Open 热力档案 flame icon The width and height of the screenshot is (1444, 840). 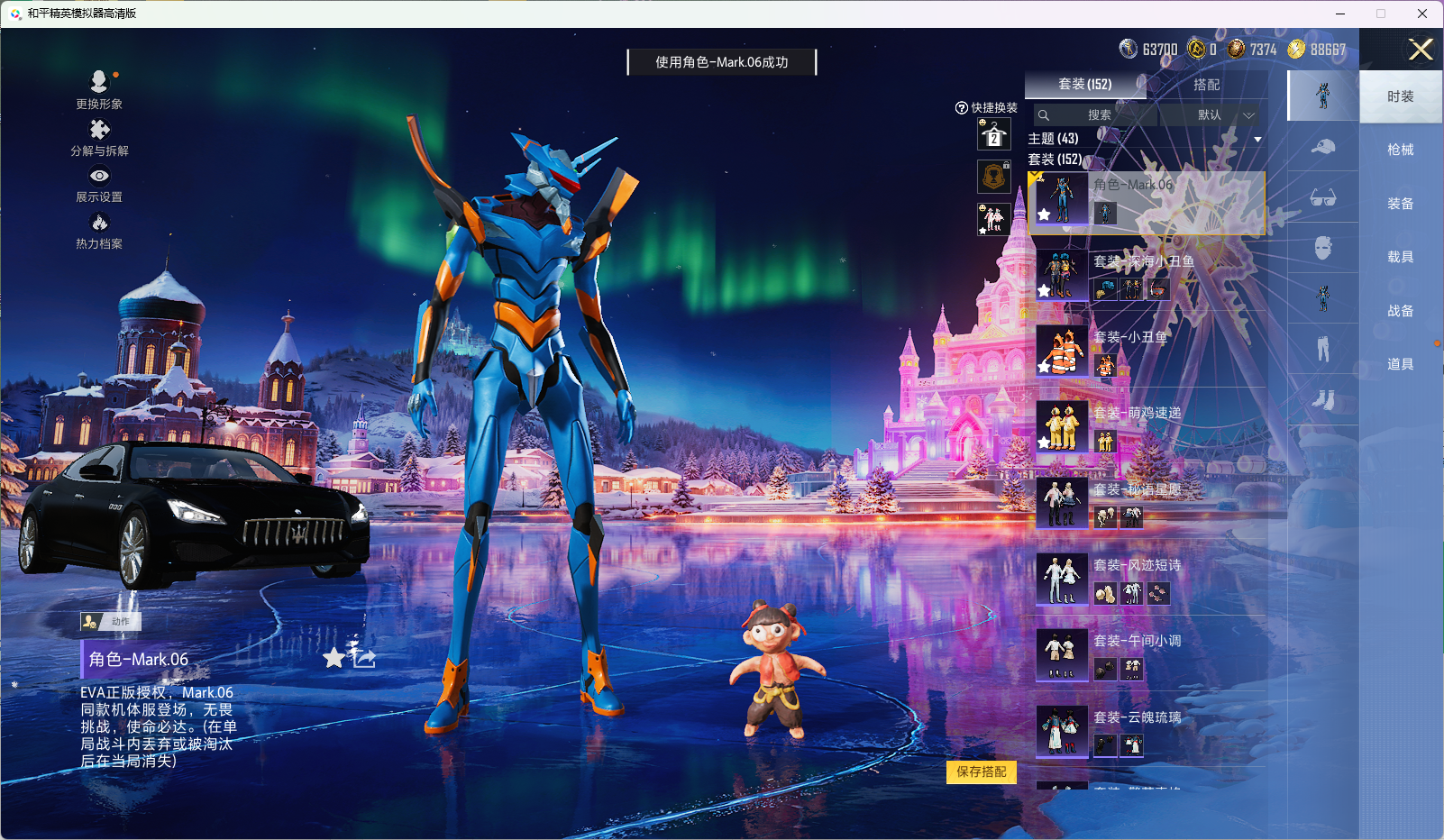(99, 223)
